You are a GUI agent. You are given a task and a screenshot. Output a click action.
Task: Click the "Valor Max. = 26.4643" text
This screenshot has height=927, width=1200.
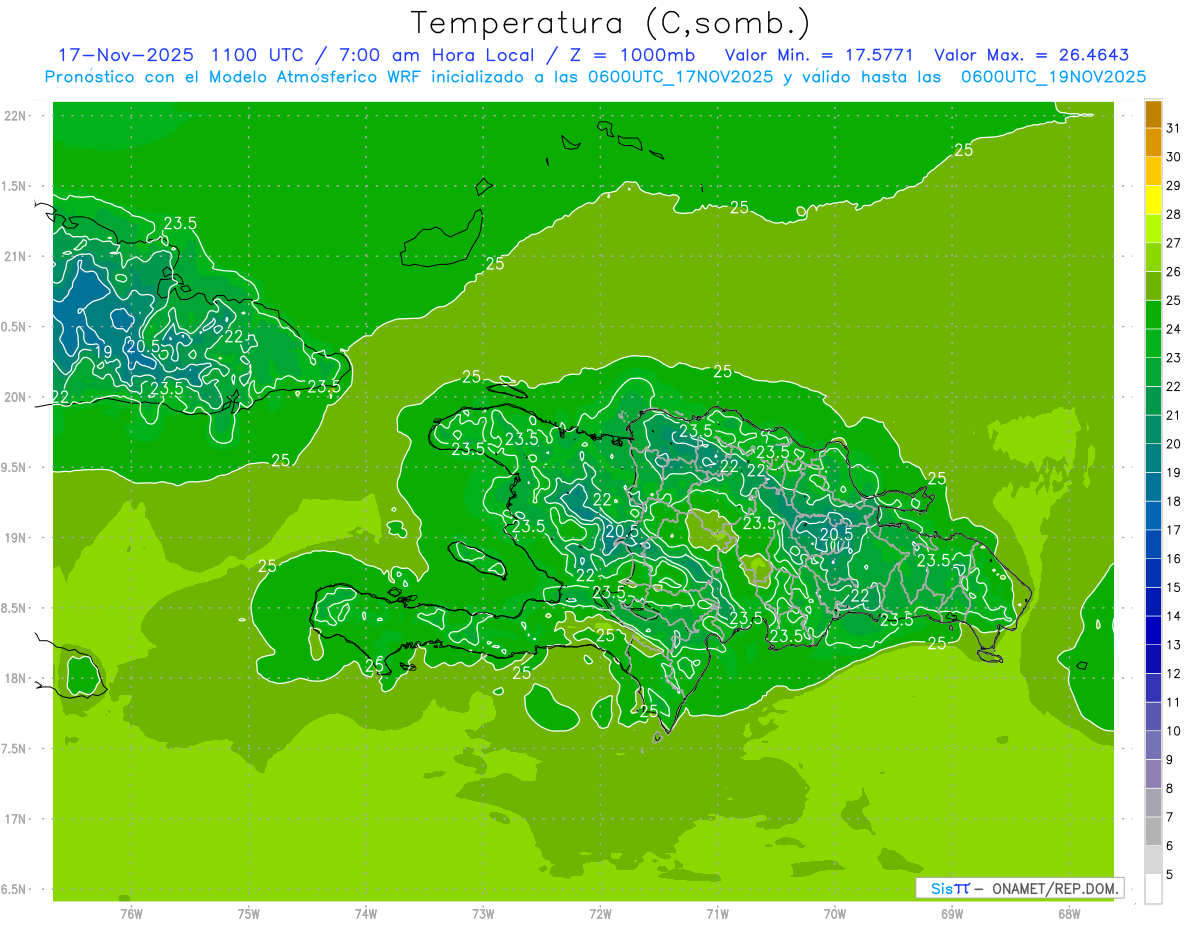click(1031, 55)
